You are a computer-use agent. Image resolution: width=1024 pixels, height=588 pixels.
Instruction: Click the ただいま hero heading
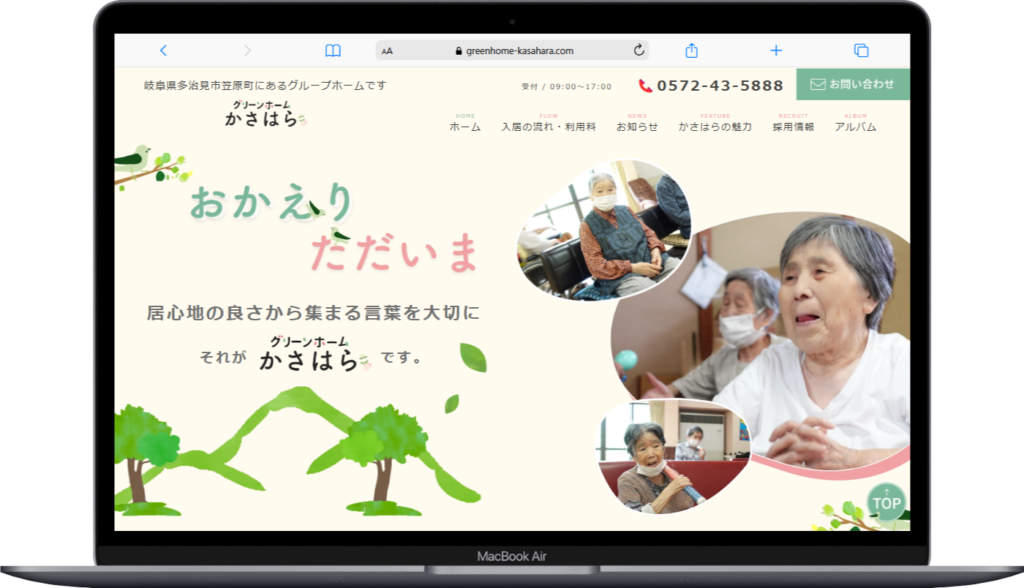[x=394, y=253]
